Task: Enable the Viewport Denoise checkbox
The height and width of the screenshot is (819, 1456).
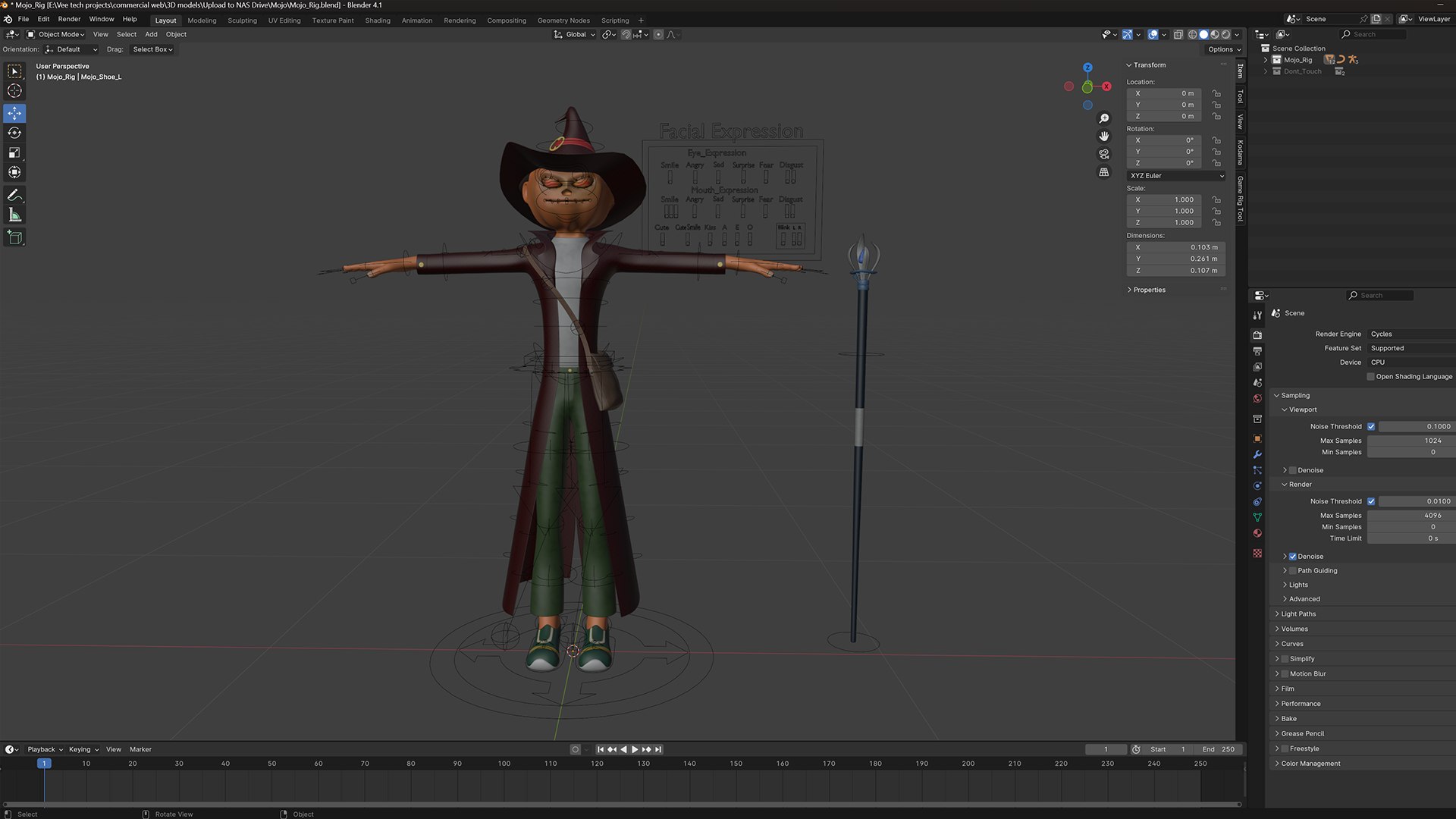Action: 1293,470
